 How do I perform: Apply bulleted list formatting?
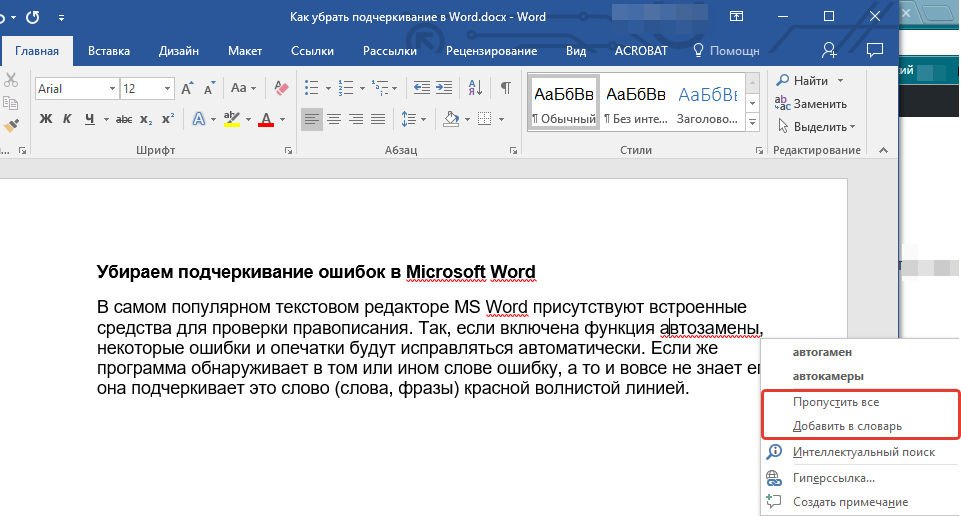click(x=312, y=88)
